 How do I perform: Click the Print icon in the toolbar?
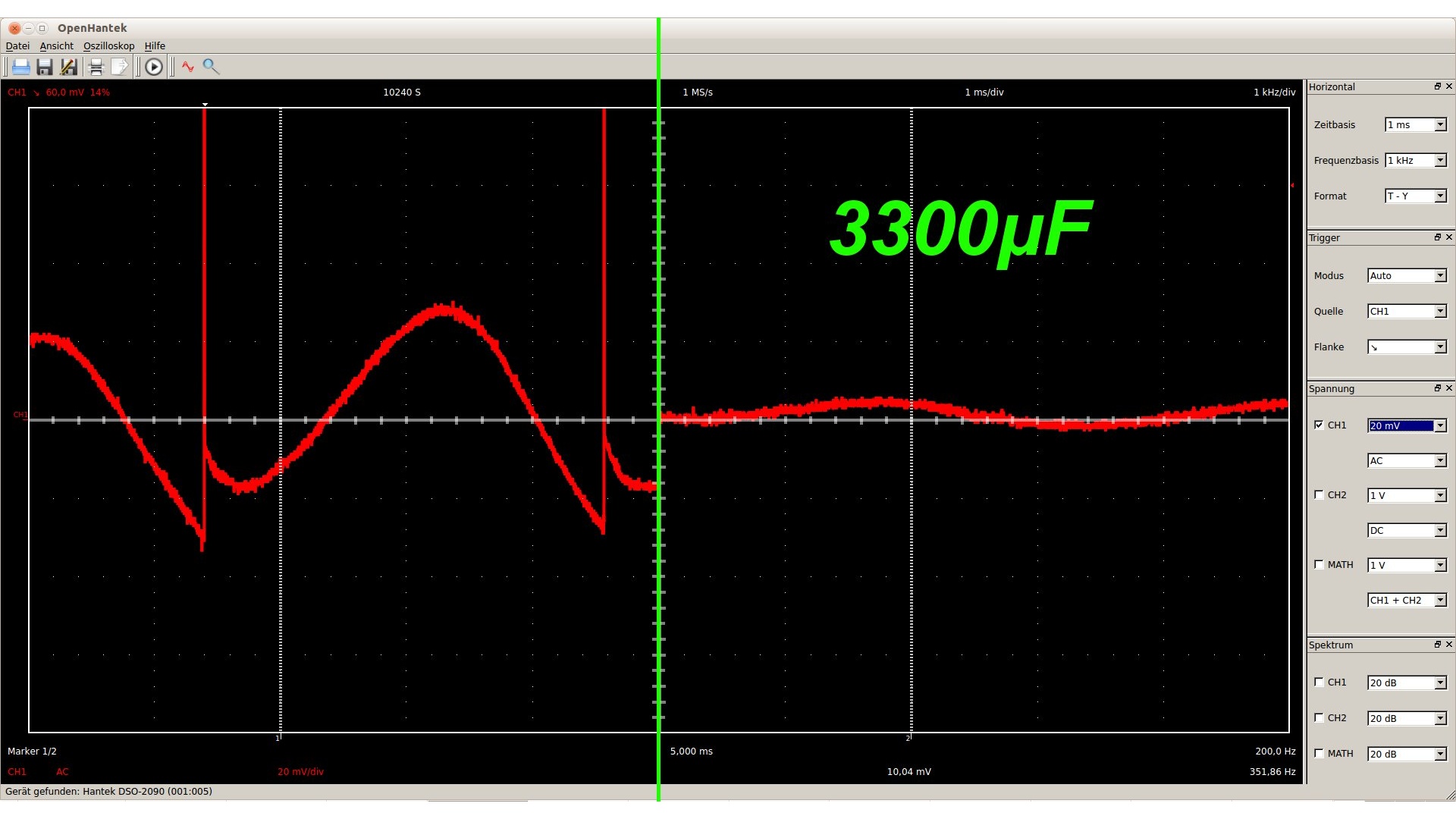pos(96,67)
